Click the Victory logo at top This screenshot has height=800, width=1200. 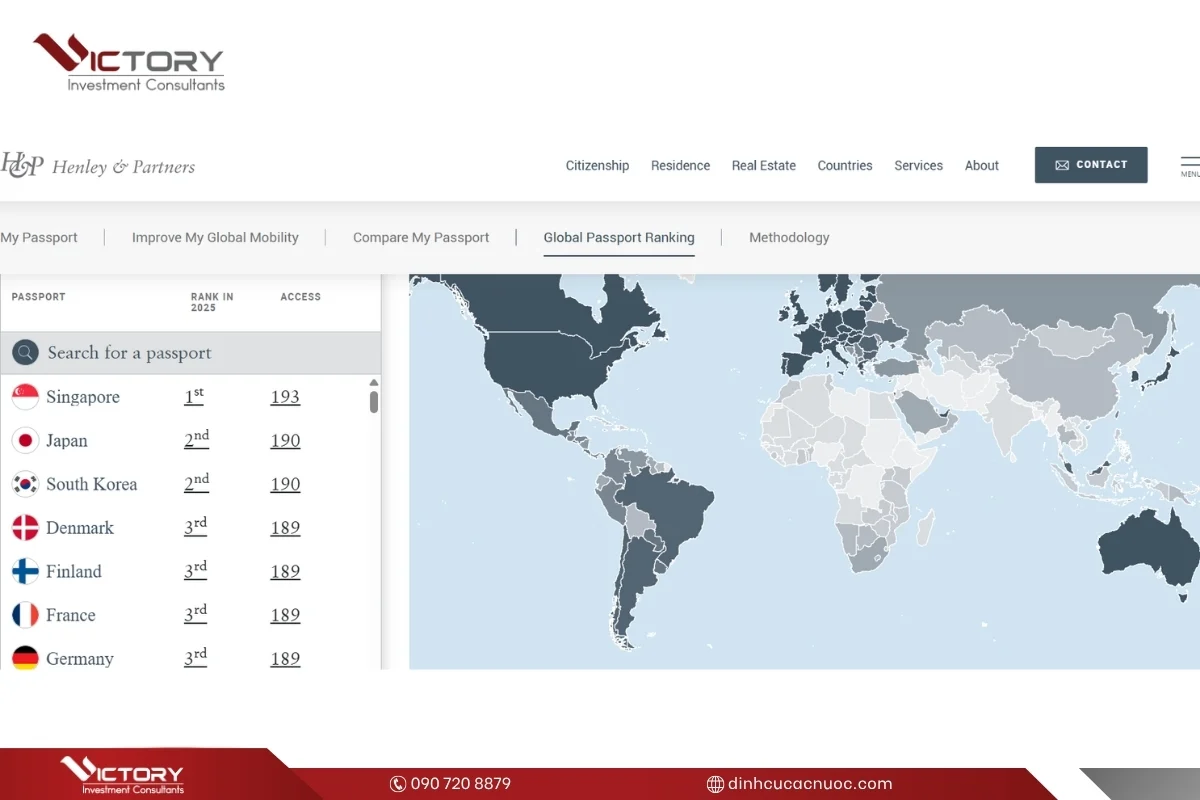[x=128, y=62]
